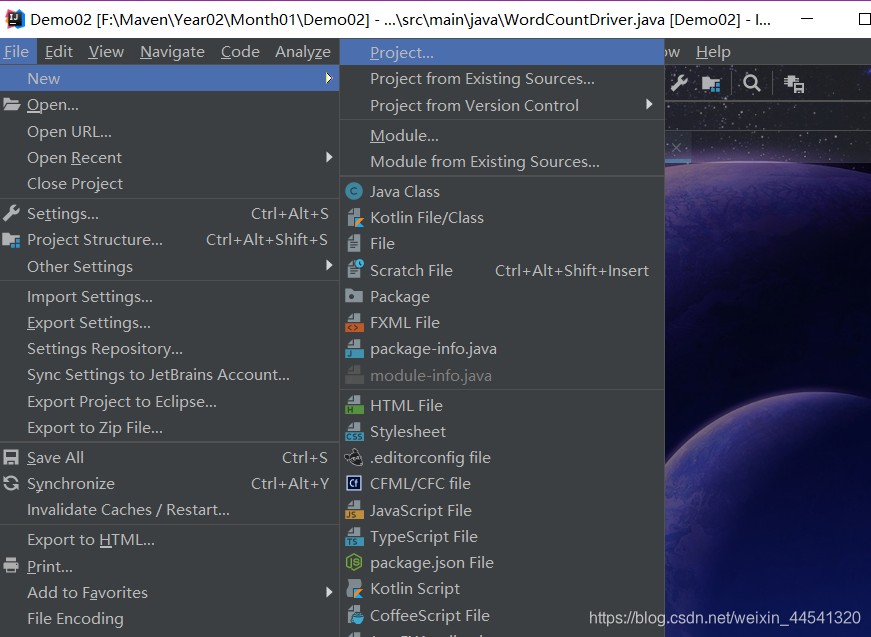Click the Kotlin Script icon

[354, 589]
